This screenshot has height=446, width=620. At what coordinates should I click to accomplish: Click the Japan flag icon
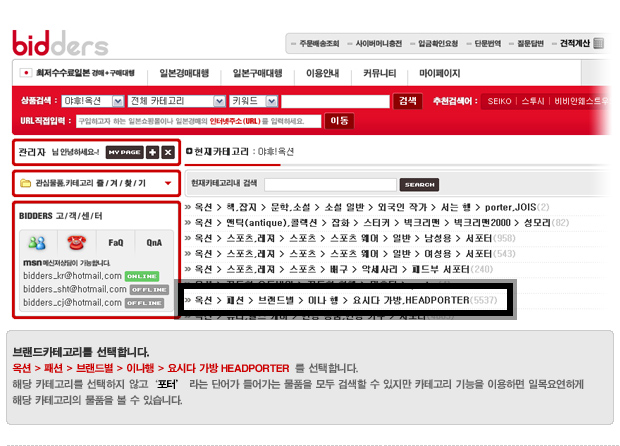pyautogui.click(x=26, y=73)
